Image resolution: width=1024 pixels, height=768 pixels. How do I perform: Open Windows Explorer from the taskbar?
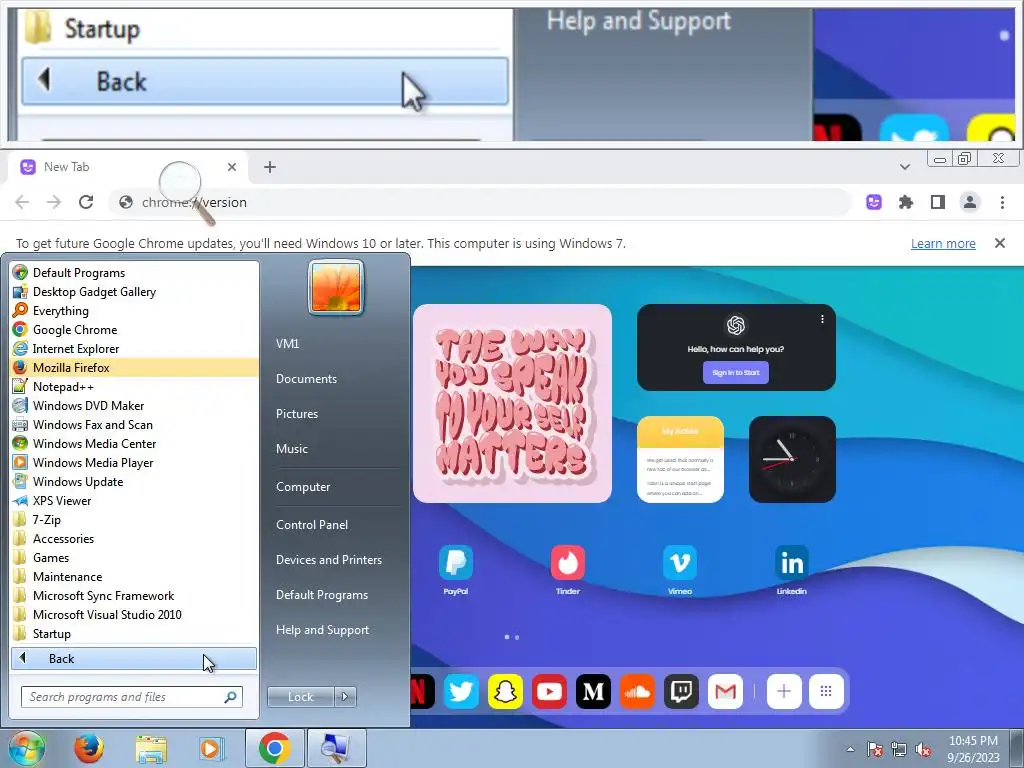pyautogui.click(x=151, y=748)
